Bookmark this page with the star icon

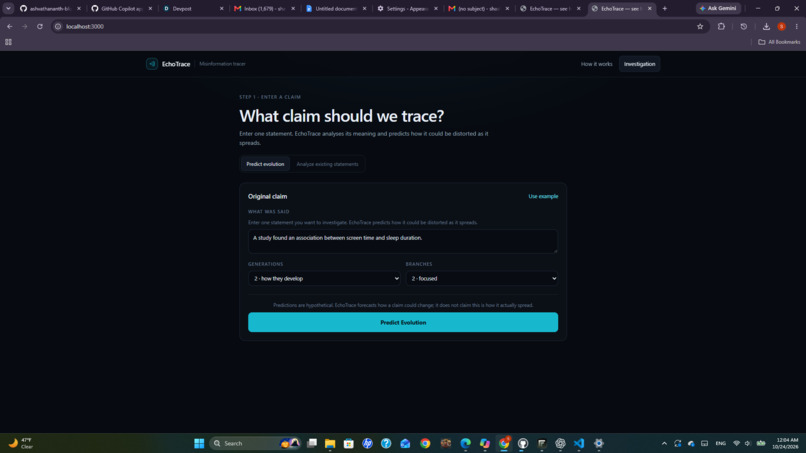tap(700, 26)
